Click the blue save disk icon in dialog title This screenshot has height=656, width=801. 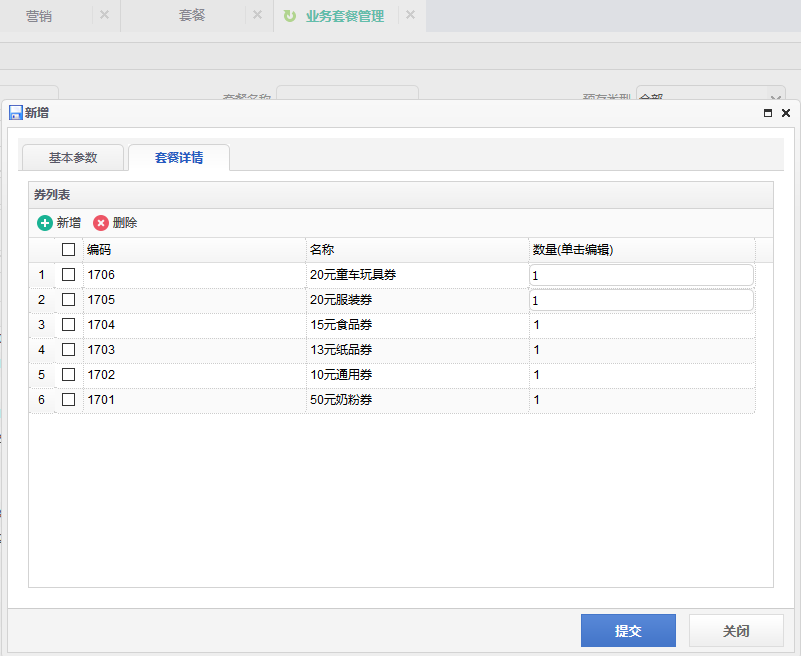(x=16, y=113)
